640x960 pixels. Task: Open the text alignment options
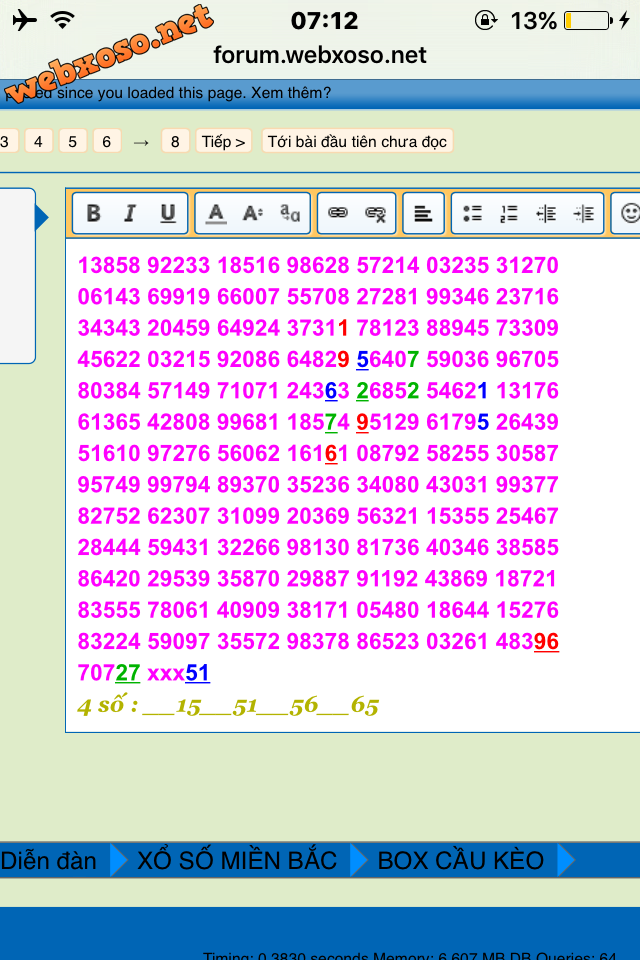click(423, 213)
